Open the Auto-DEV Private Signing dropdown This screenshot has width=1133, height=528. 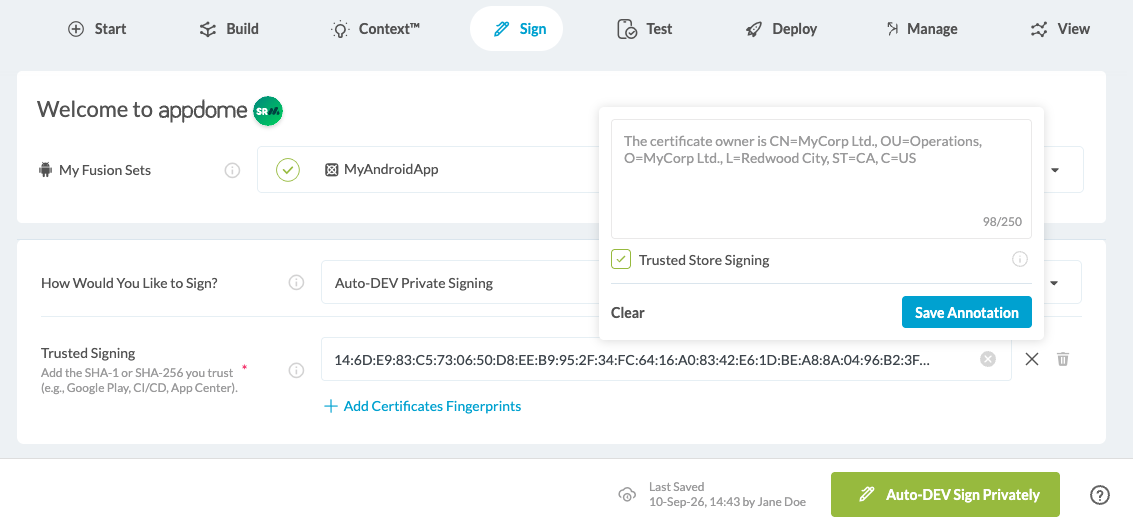click(701, 282)
